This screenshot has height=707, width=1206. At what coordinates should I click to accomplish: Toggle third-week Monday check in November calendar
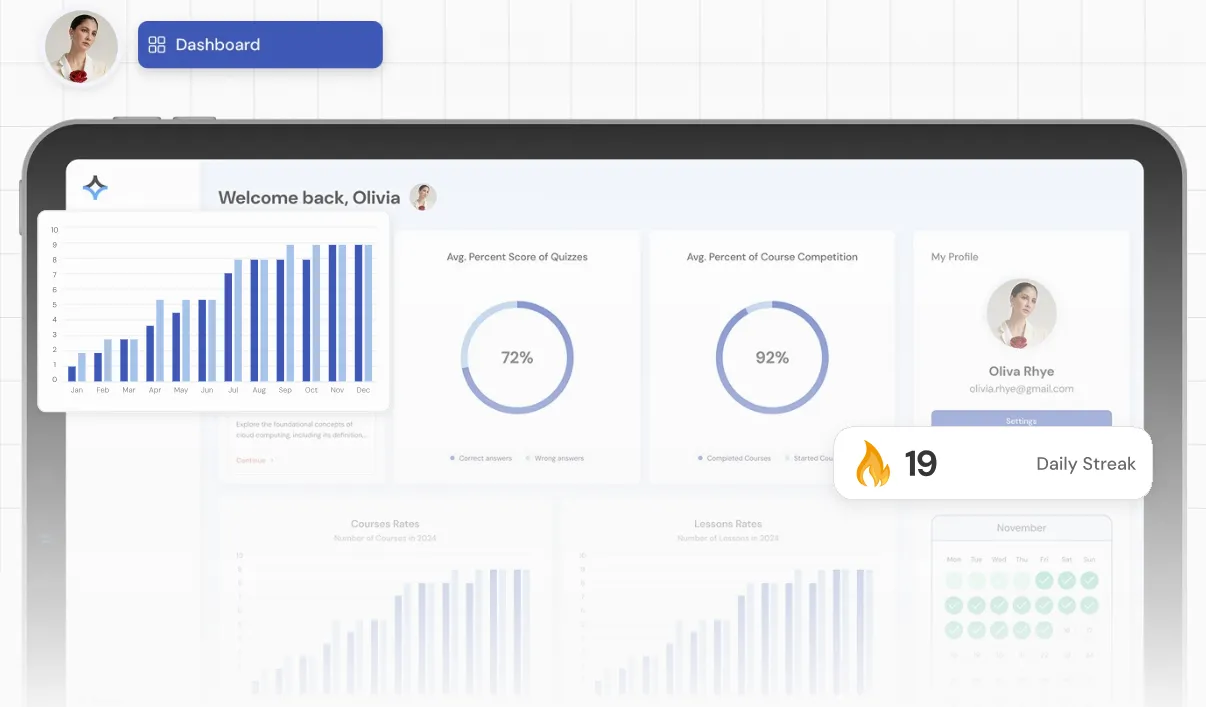click(954, 630)
